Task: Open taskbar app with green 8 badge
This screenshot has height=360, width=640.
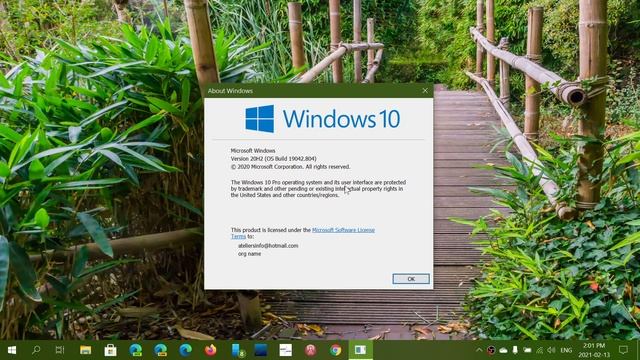Action: tap(238, 350)
